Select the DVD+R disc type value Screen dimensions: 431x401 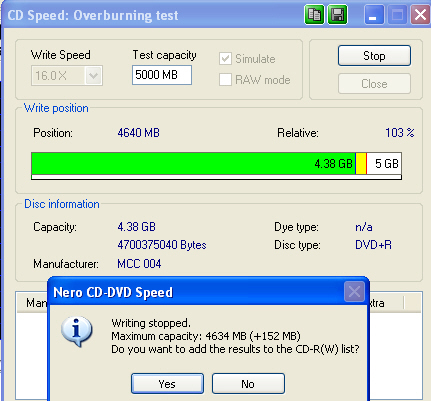coord(373,245)
